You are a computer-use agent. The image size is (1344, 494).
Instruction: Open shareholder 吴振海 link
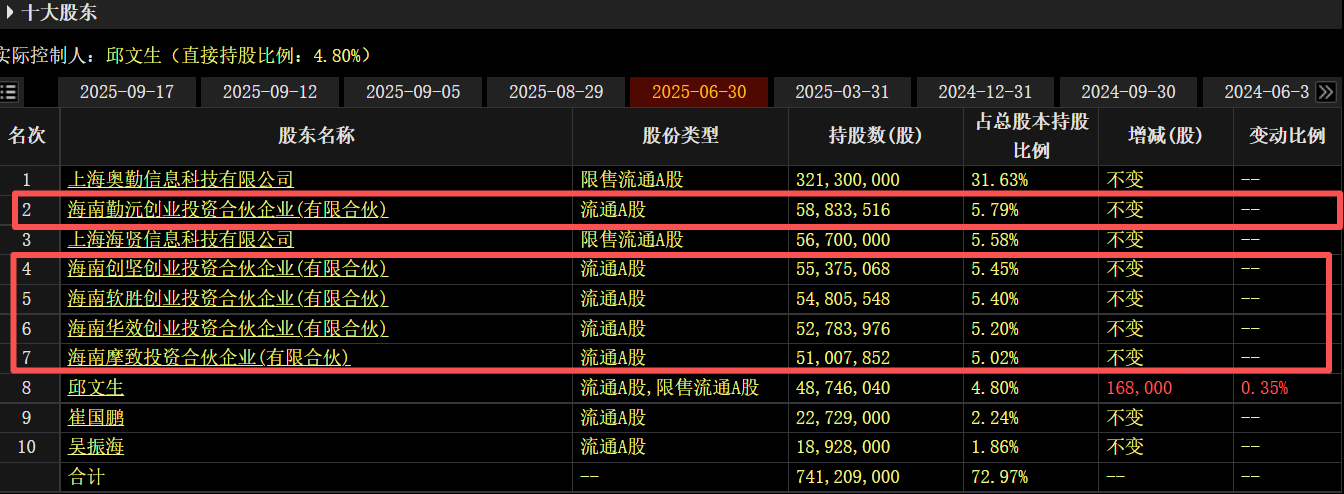point(95,447)
